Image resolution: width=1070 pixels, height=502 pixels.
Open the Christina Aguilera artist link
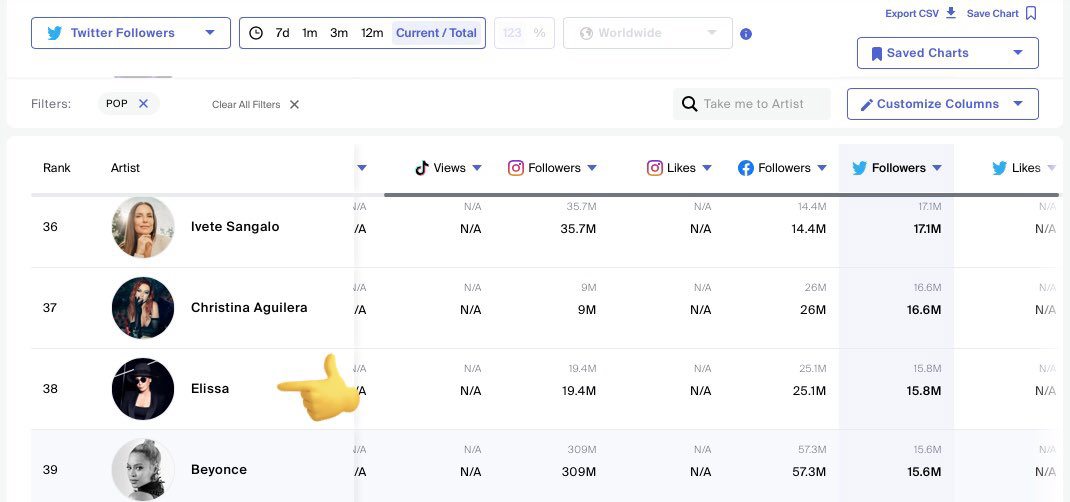coord(249,308)
